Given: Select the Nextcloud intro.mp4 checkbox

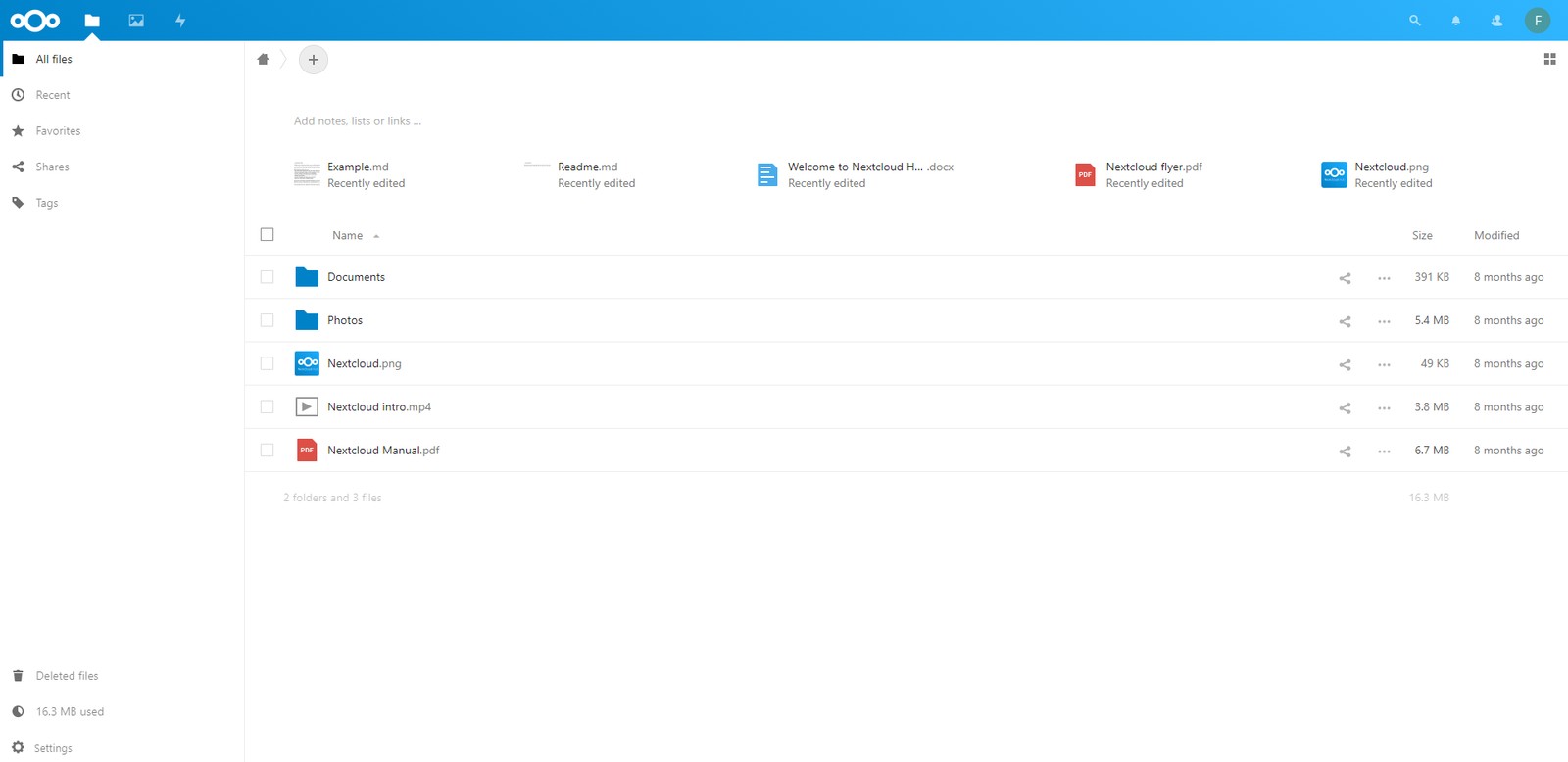Looking at the screenshot, I should coord(267,406).
